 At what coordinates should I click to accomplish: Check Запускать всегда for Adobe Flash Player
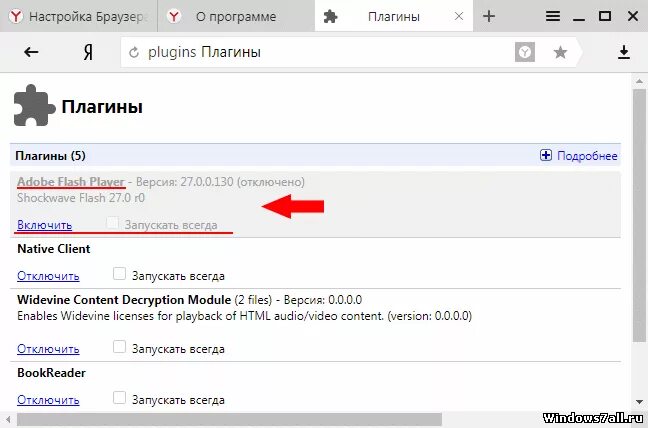pos(112,223)
